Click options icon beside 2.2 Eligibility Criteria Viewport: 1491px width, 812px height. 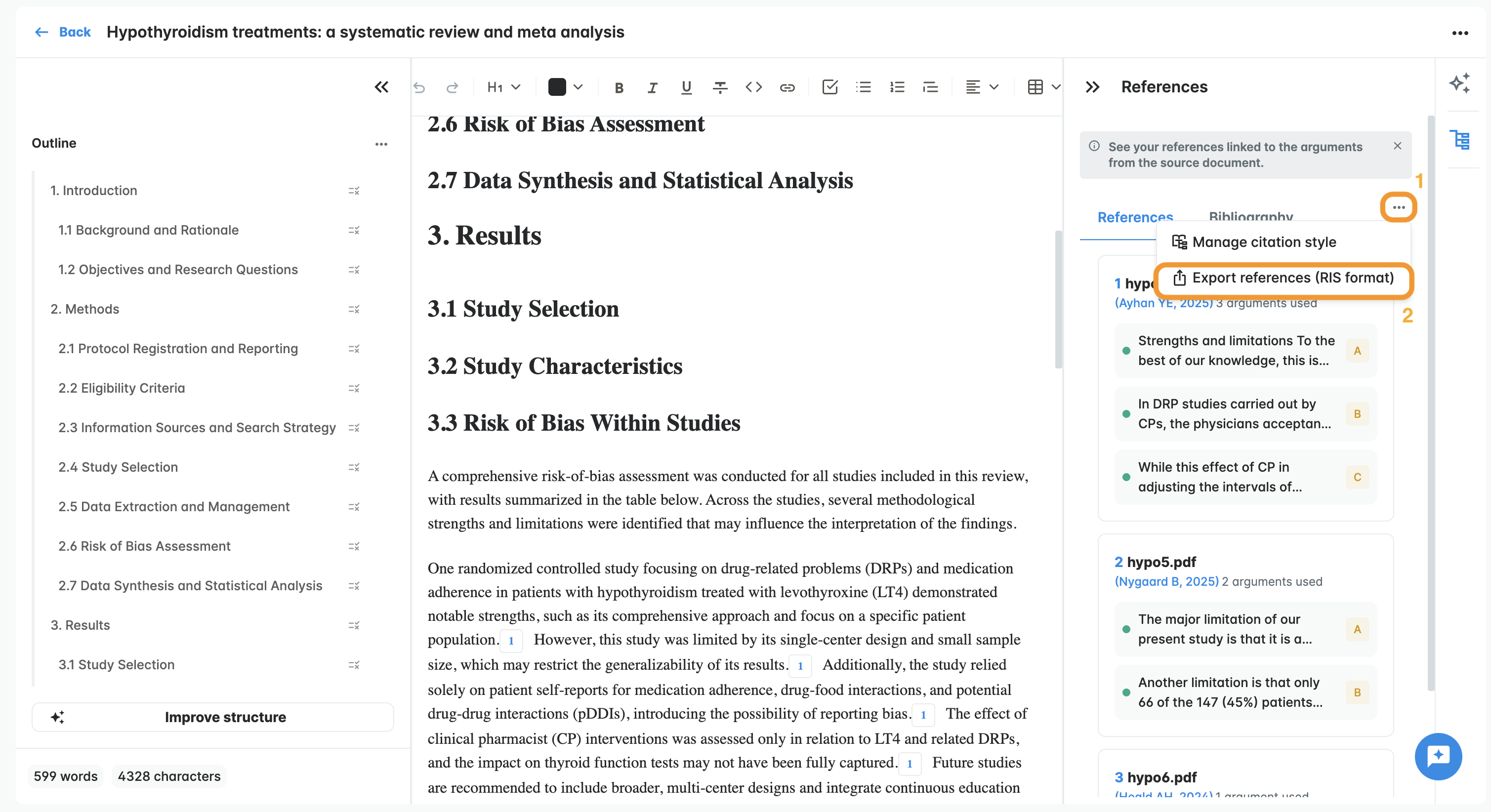click(354, 388)
